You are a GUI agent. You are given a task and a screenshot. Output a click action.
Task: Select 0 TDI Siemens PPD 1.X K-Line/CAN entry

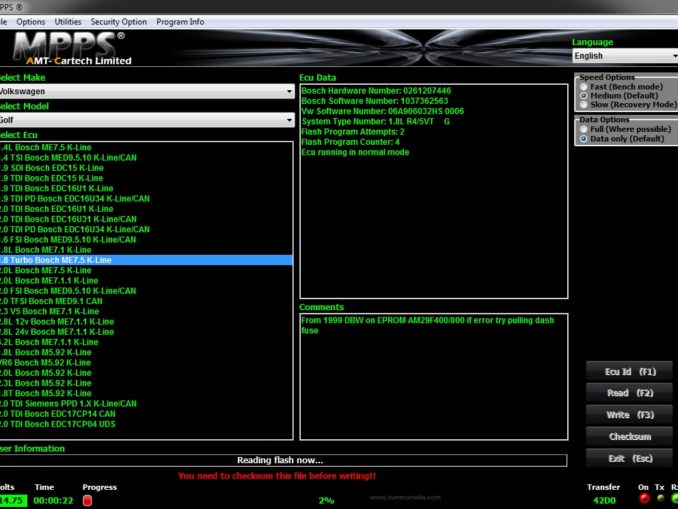coord(146,403)
